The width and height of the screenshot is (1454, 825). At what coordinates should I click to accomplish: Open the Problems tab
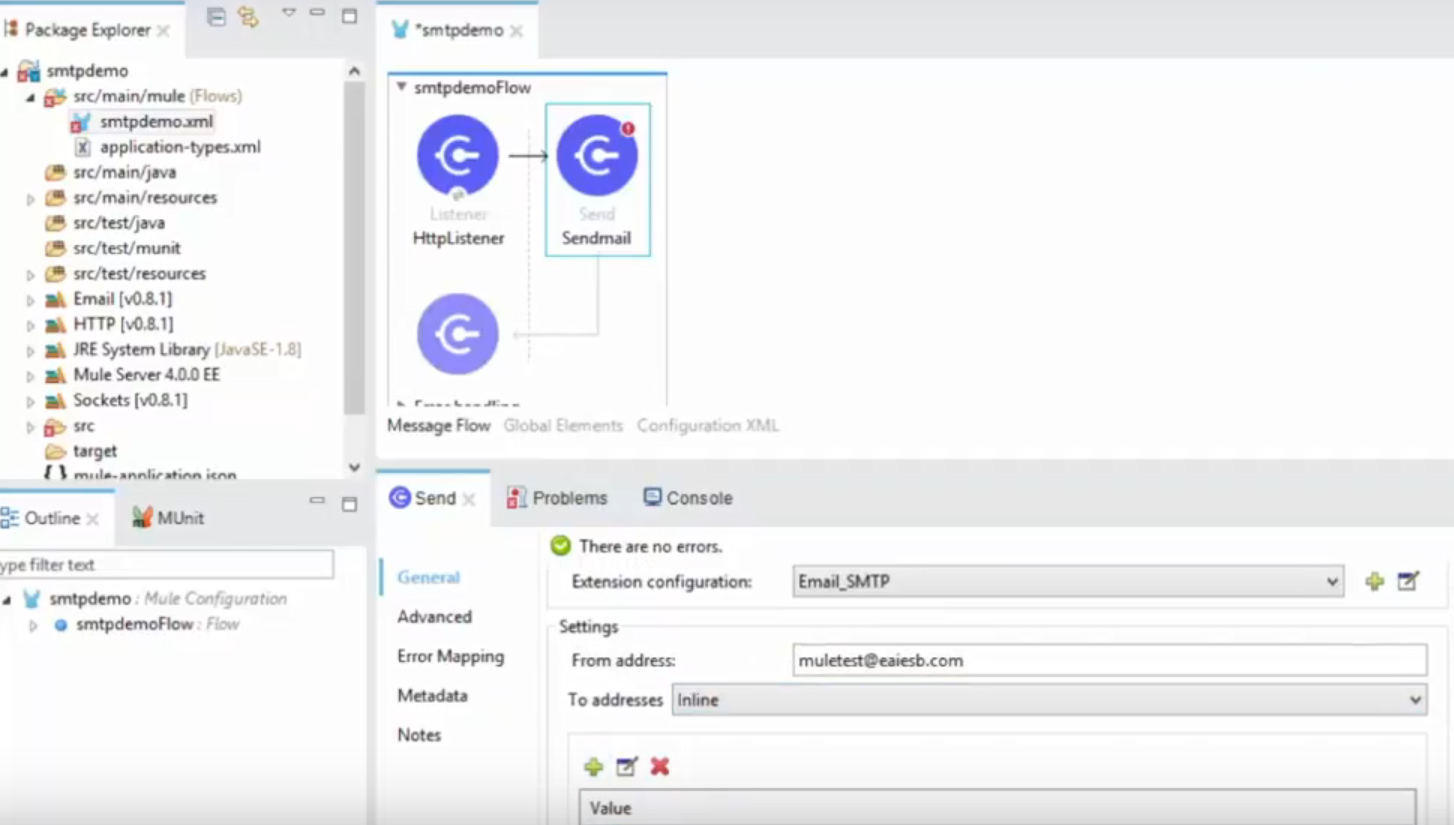pos(557,498)
